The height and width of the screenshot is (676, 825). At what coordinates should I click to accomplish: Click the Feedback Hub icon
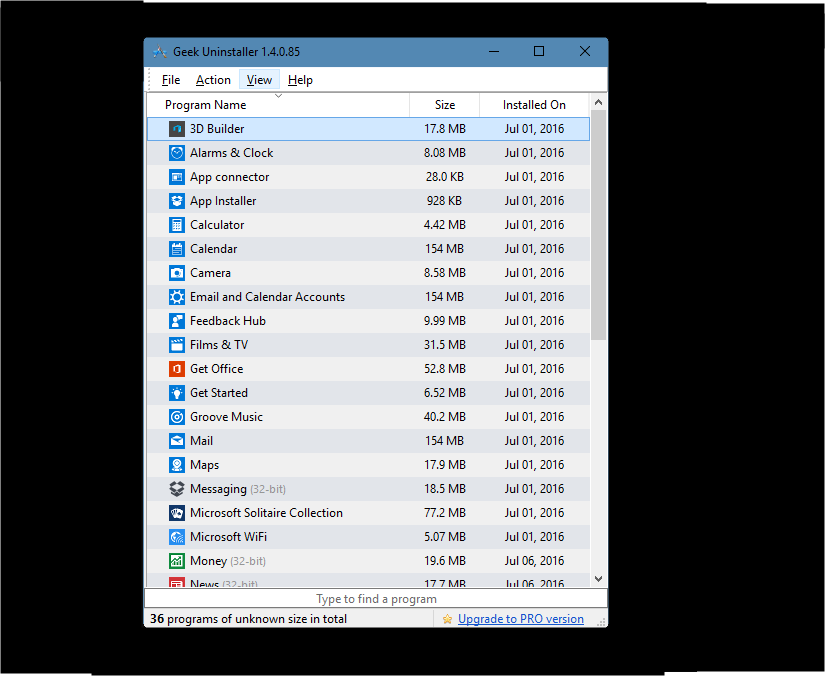(177, 321)
